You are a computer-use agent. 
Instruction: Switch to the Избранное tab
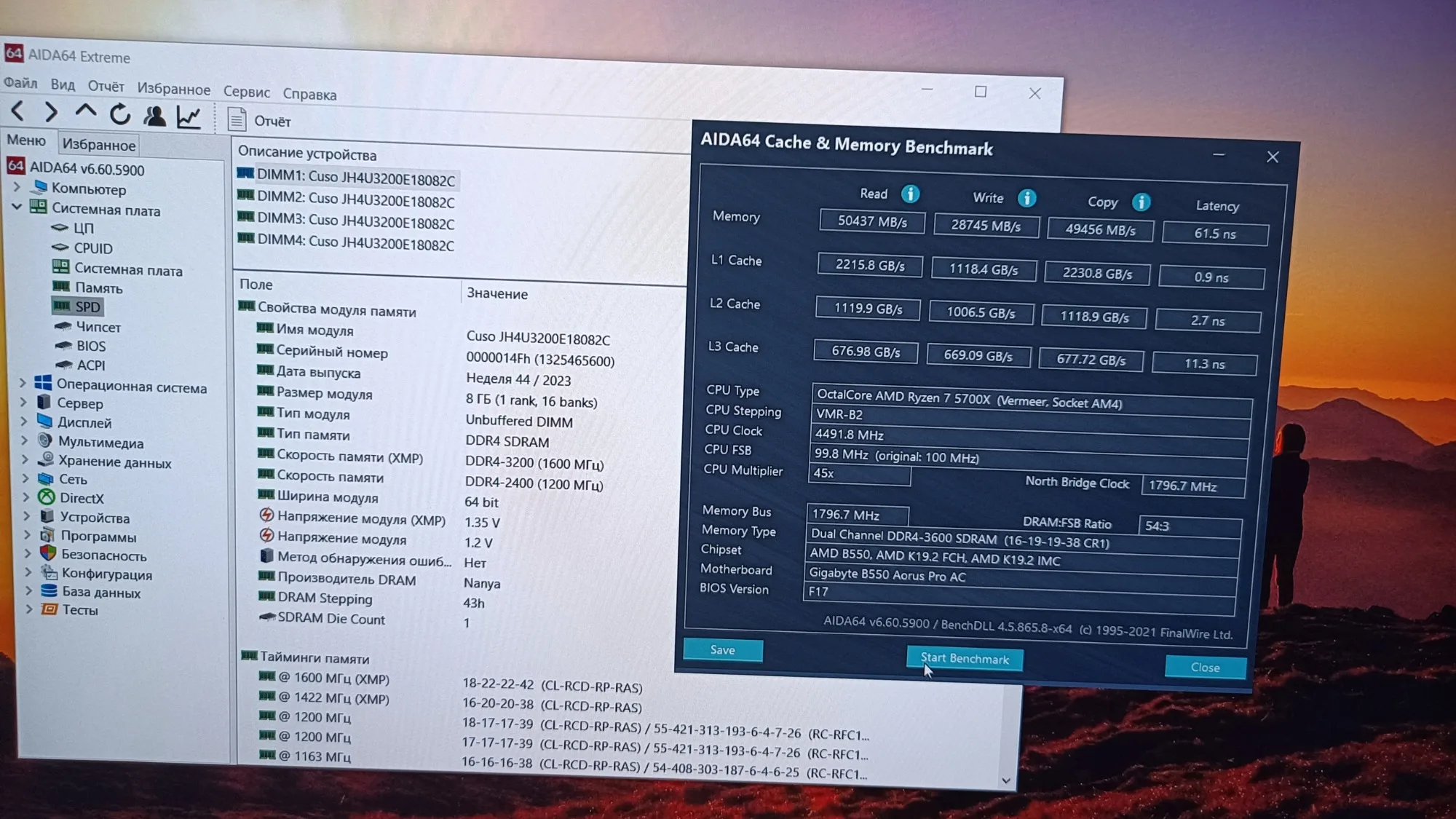point(98,145)
